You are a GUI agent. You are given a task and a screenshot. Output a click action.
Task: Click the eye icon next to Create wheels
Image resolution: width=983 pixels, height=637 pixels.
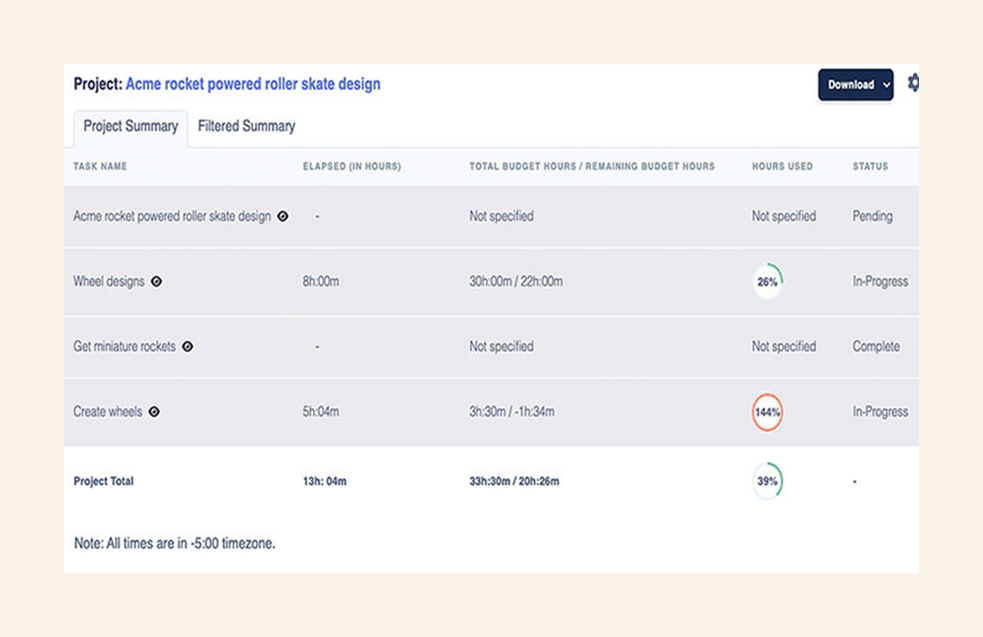tap(154, 412)
